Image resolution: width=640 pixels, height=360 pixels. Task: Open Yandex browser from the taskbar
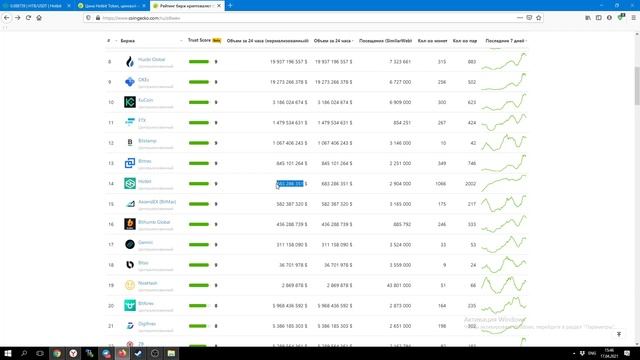tap(73, 353)
